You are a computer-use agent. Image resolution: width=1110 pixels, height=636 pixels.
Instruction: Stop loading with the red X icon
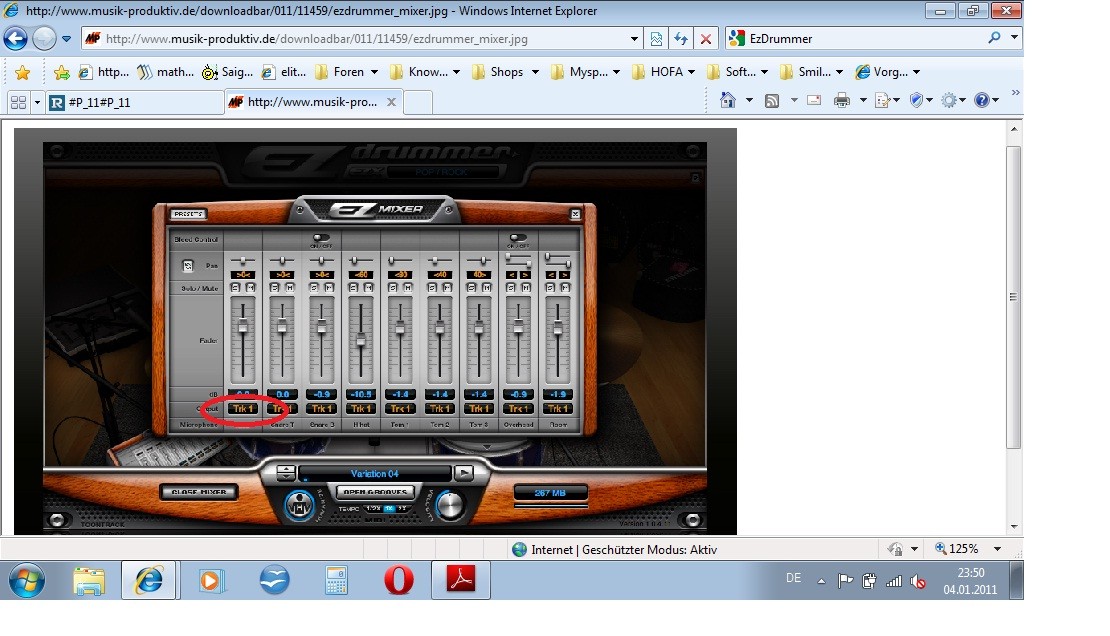pyautogui.click(x=706, y=39)
